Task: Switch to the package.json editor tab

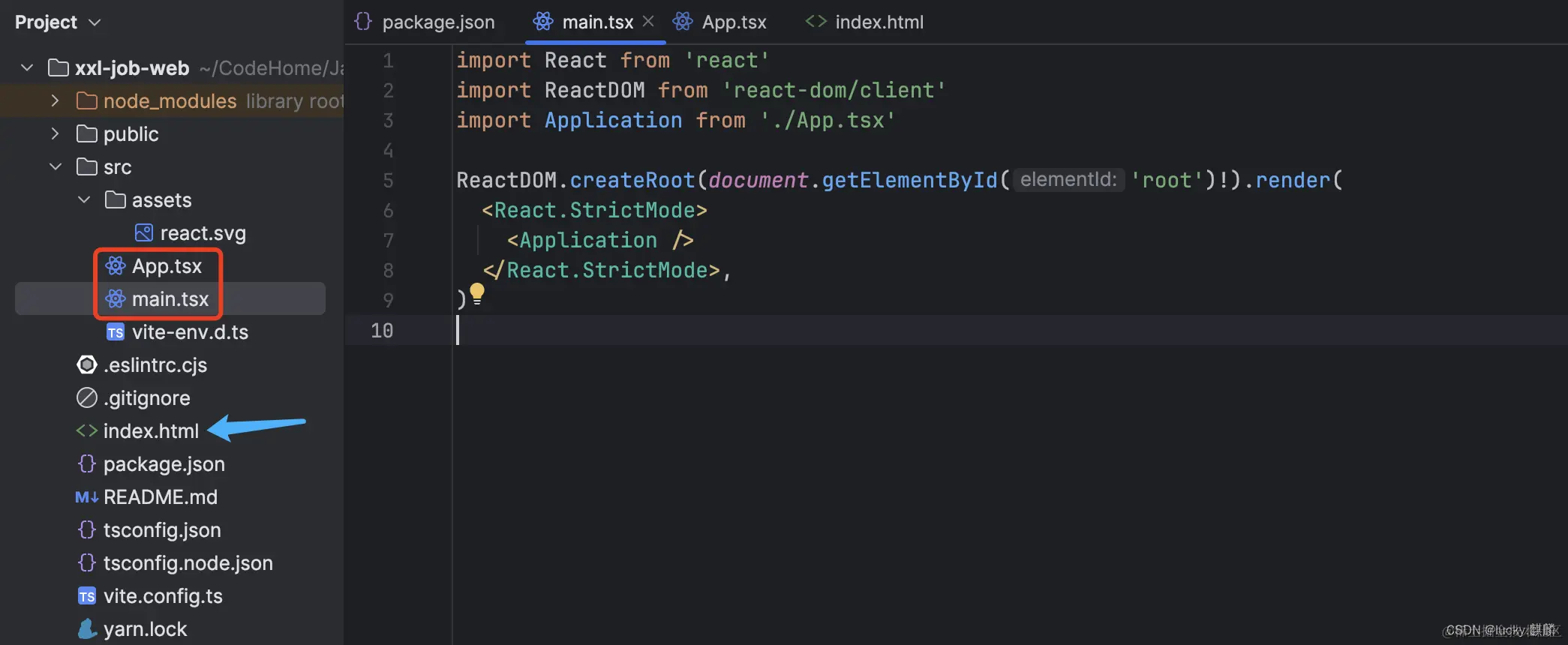Action: 425,22
